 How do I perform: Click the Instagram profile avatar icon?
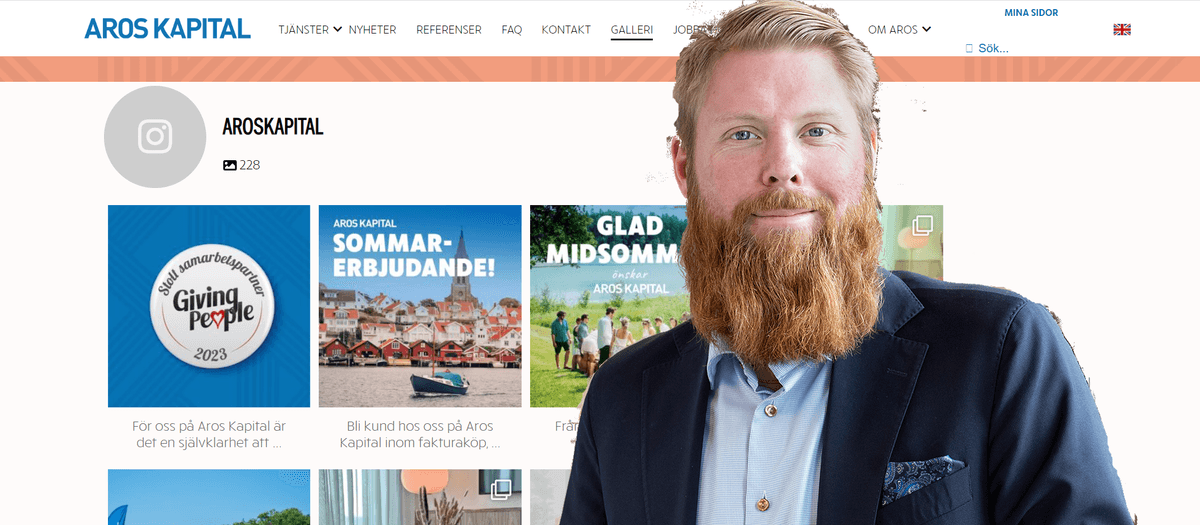coord(155,137)
